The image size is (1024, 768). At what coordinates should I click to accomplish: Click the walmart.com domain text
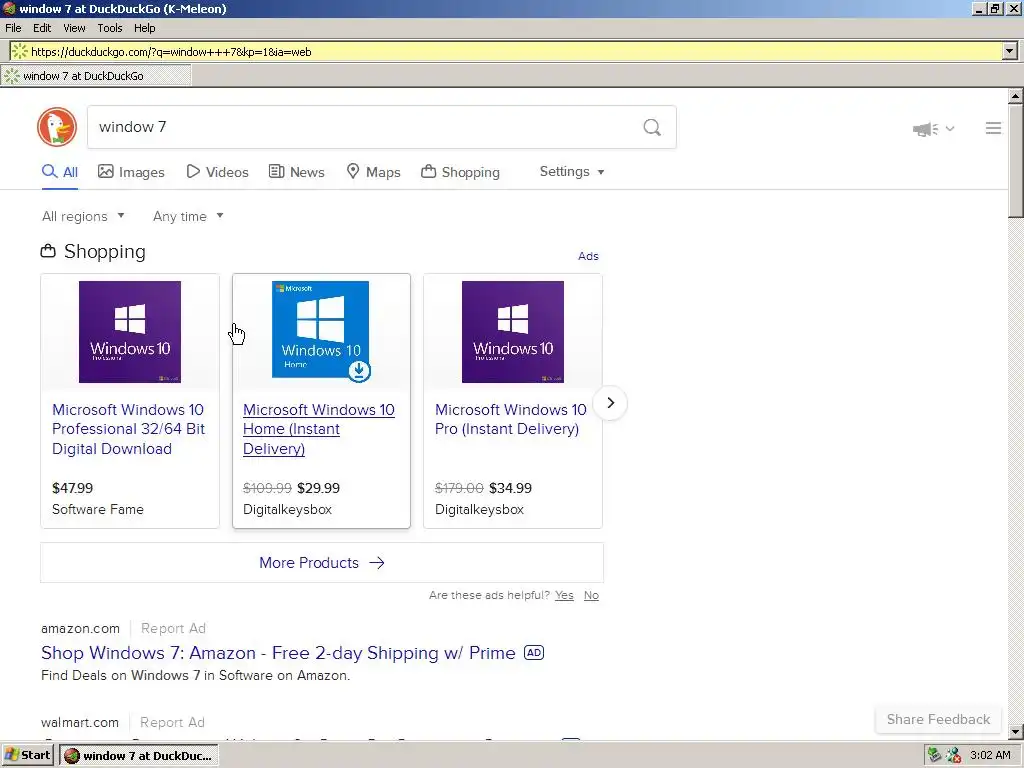pos(80,722)
